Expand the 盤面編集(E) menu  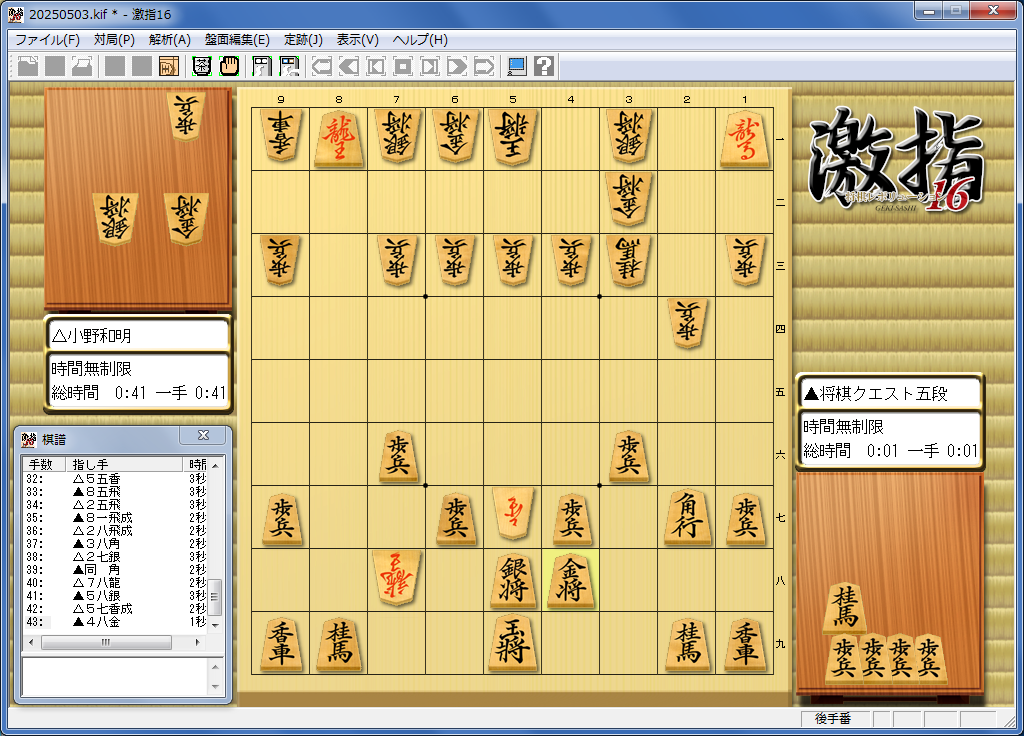pyautogui.click(x=237, y=40)
